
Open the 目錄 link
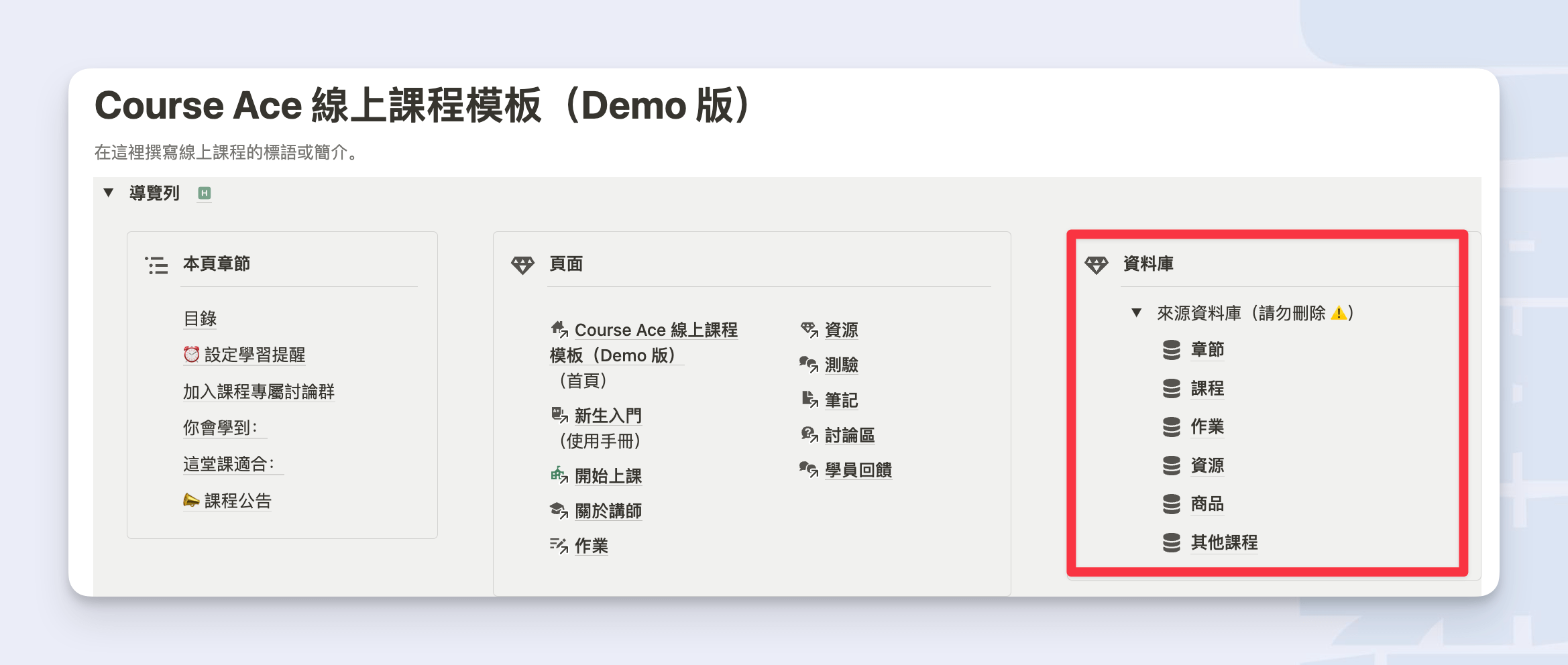click(199, 318)
